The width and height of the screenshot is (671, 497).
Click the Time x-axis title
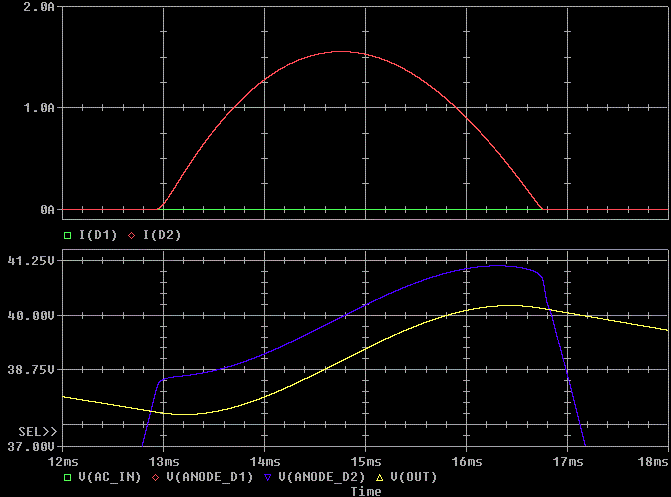pyautogui.click(x=365, y=491)
